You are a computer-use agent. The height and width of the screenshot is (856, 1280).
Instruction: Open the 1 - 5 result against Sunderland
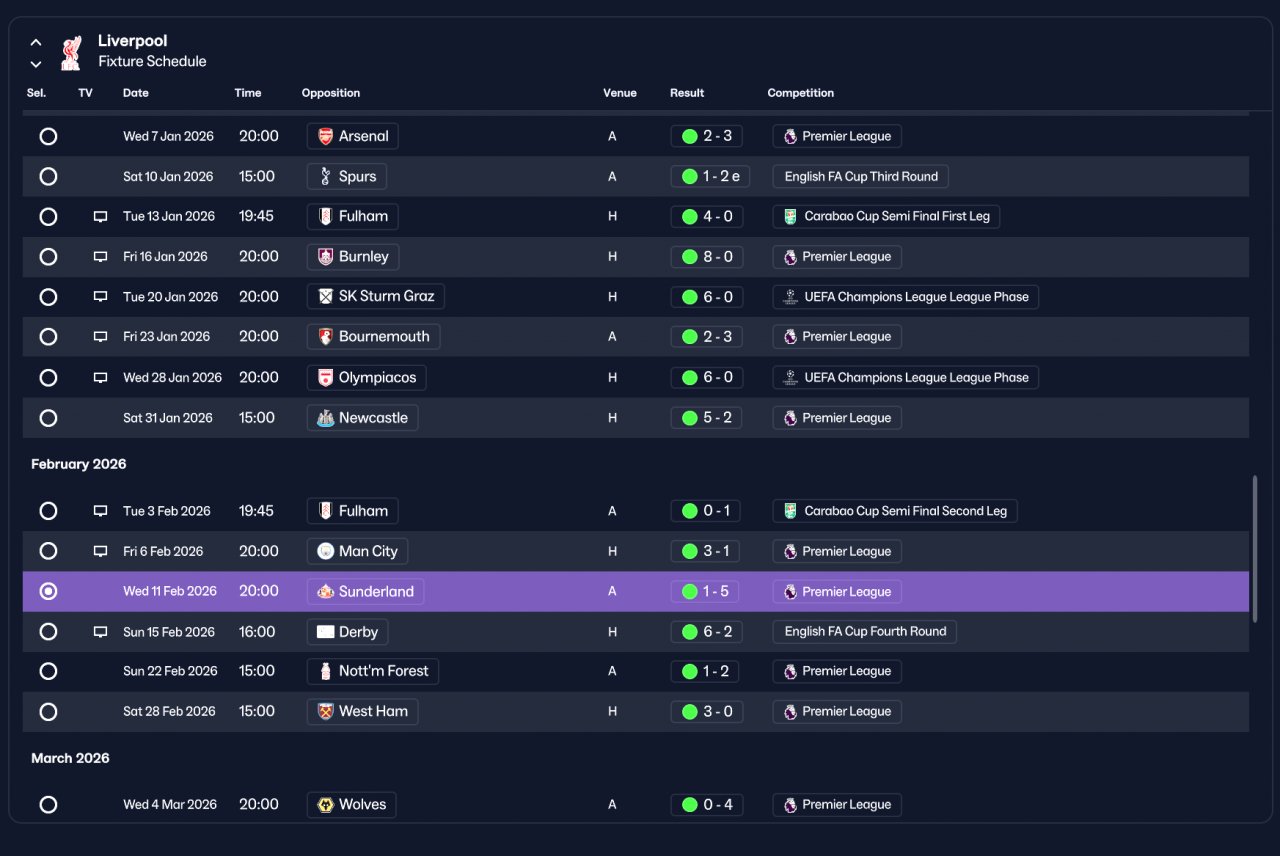707,592
